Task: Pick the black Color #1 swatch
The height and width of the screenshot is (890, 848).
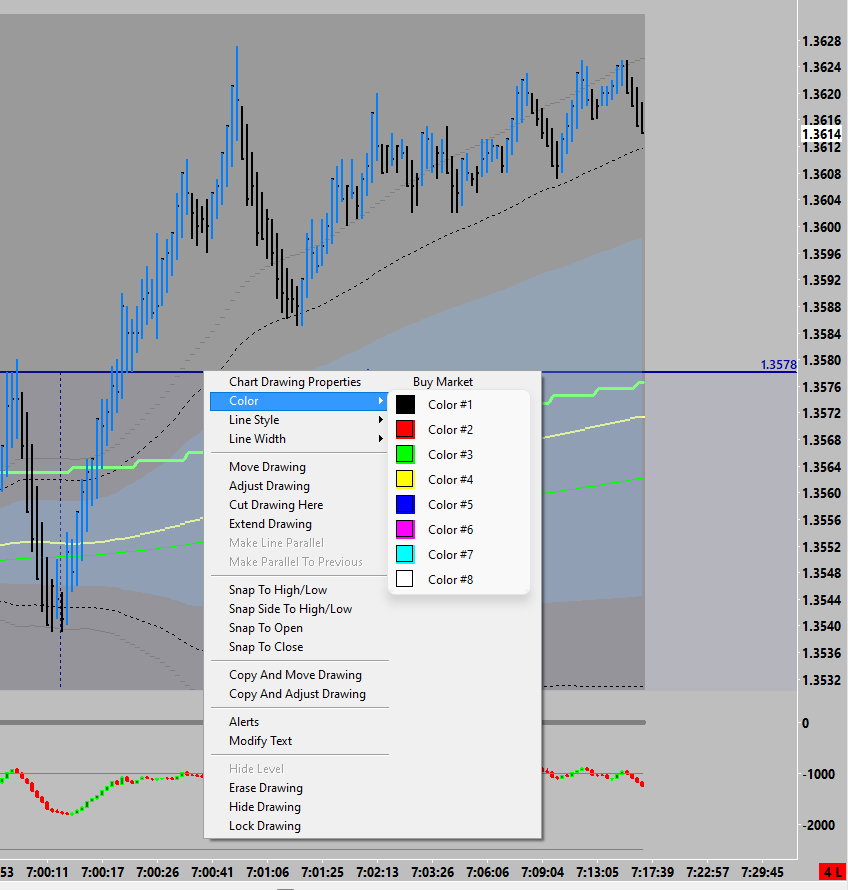Action: [x=405, y=405]
